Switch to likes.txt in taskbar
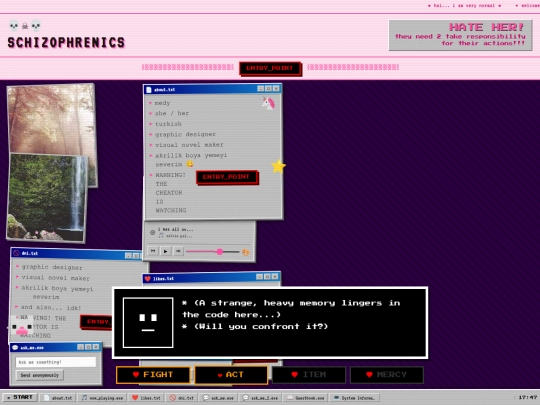This screenshot has width=540, height=405. [x=146, y=398]
